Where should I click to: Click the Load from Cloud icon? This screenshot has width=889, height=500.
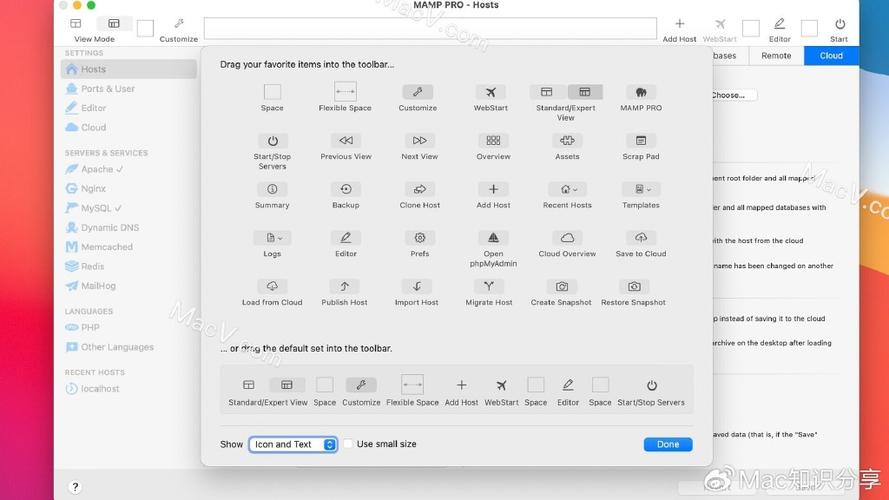(272, 286)
